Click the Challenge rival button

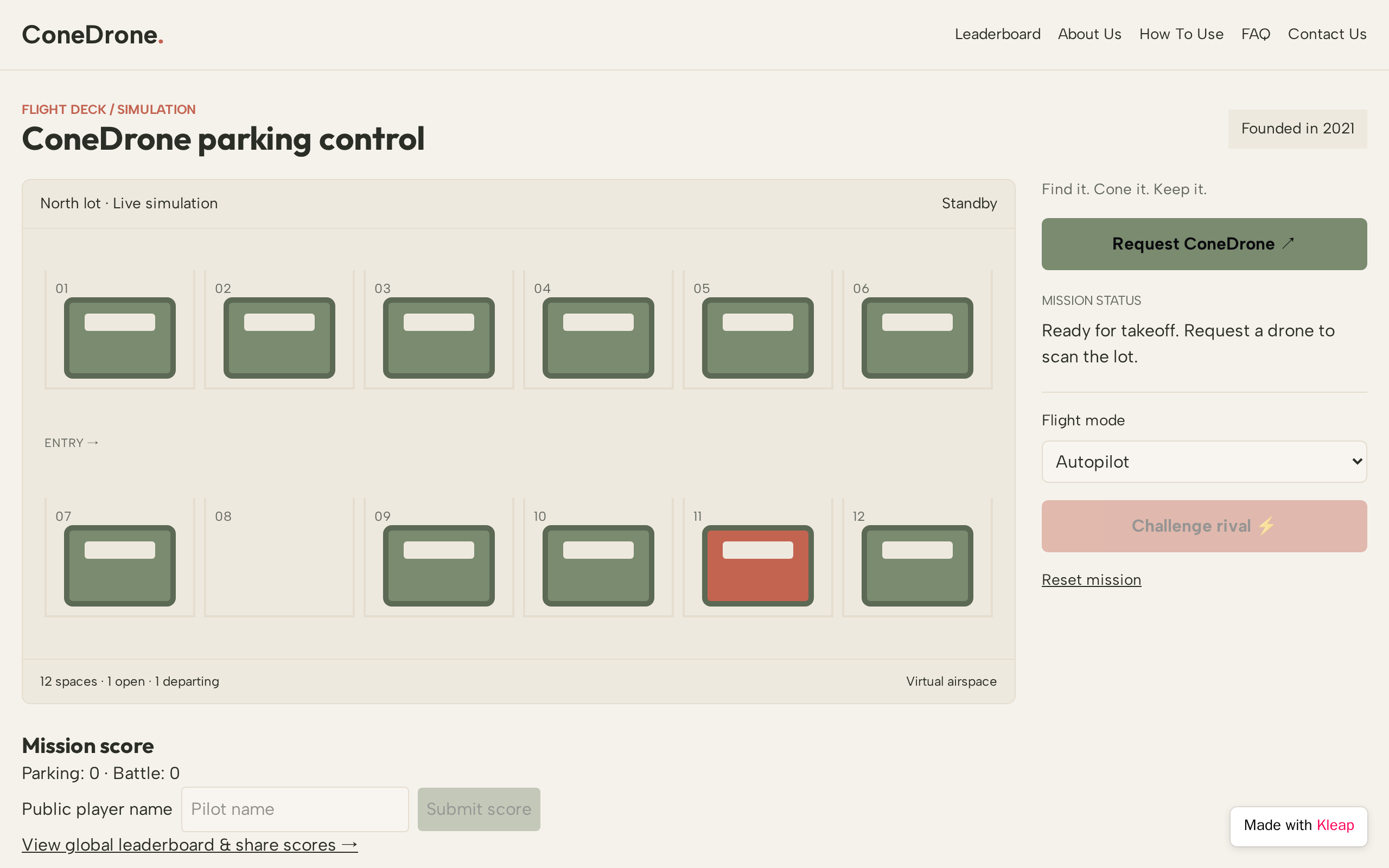(x=1203, y=526)
